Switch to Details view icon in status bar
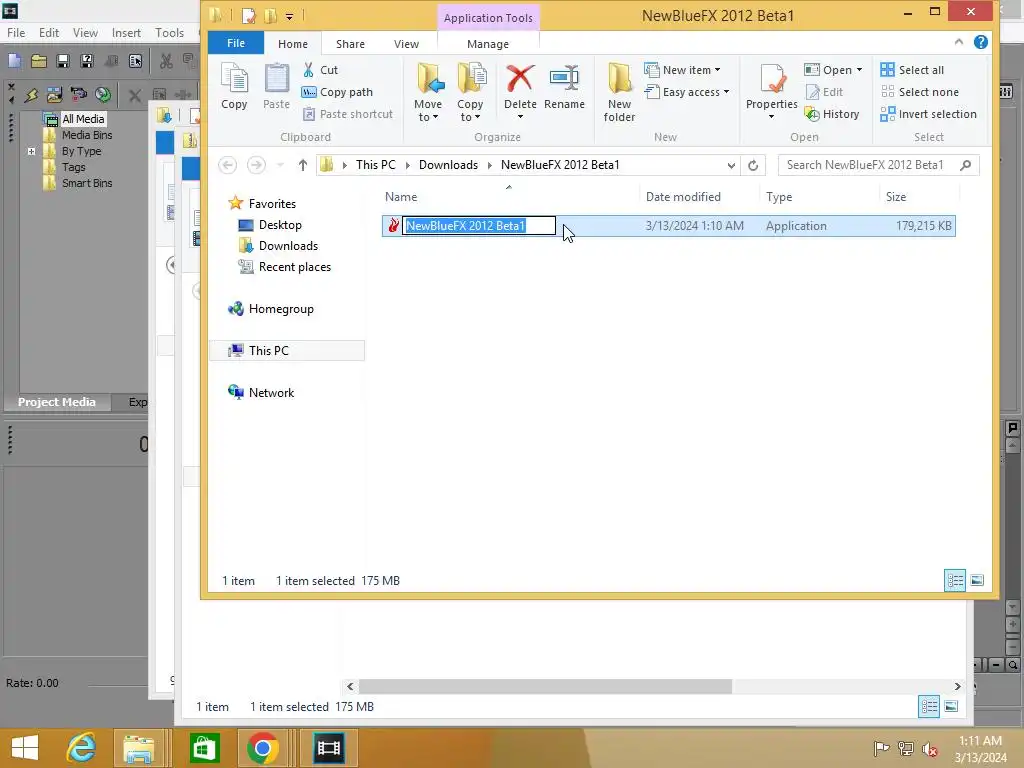This screenshot has height=768, width=1024. (x=955, y=581)
